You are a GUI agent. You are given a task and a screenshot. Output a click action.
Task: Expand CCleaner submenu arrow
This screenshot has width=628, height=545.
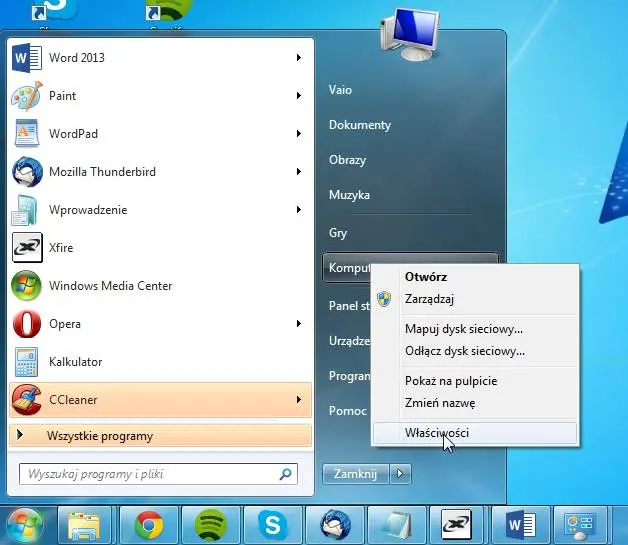tap(298, 400)
